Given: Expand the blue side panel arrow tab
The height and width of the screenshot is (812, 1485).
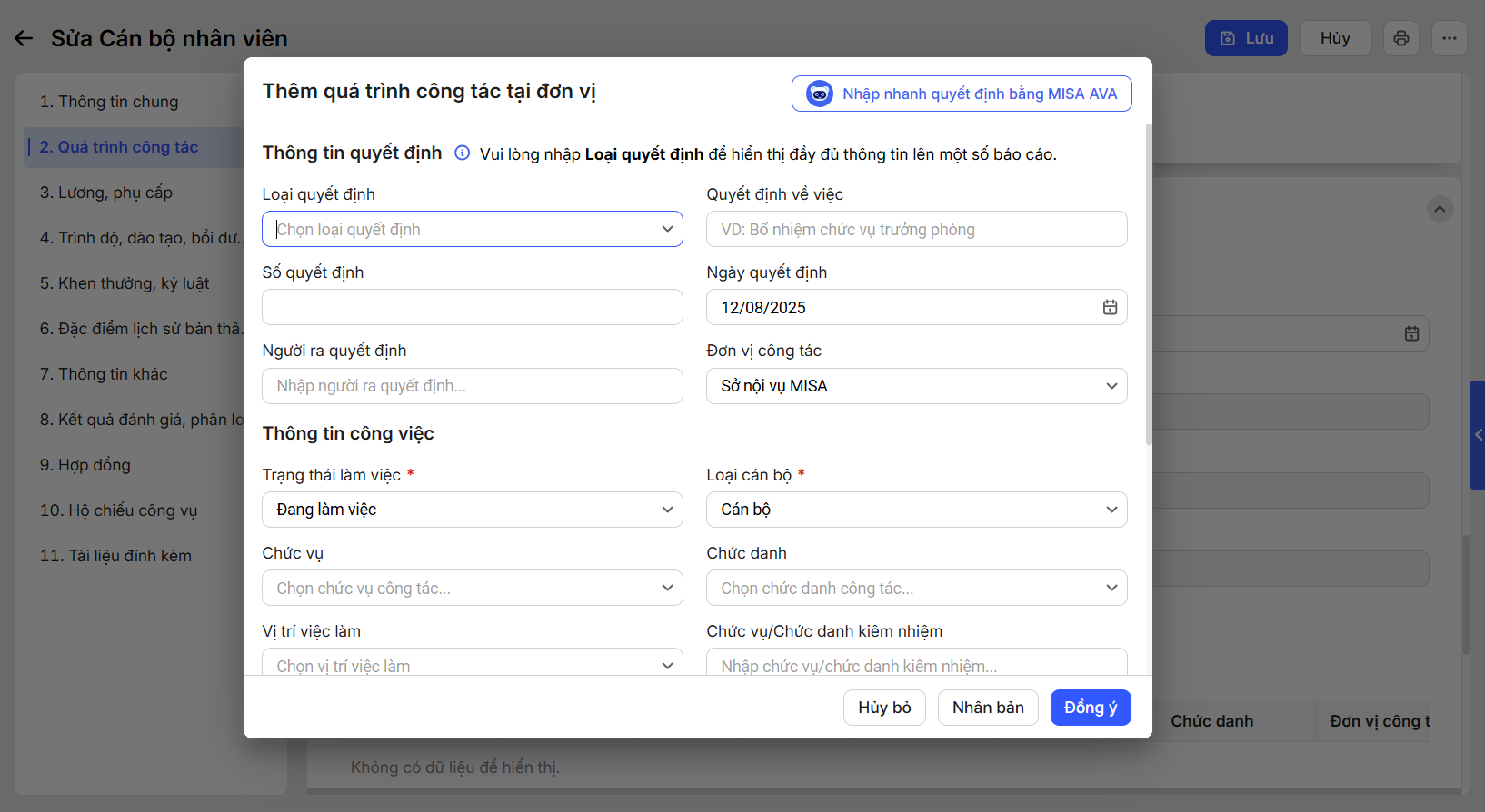Looking at the screenshot, I should coord(1478,435).
